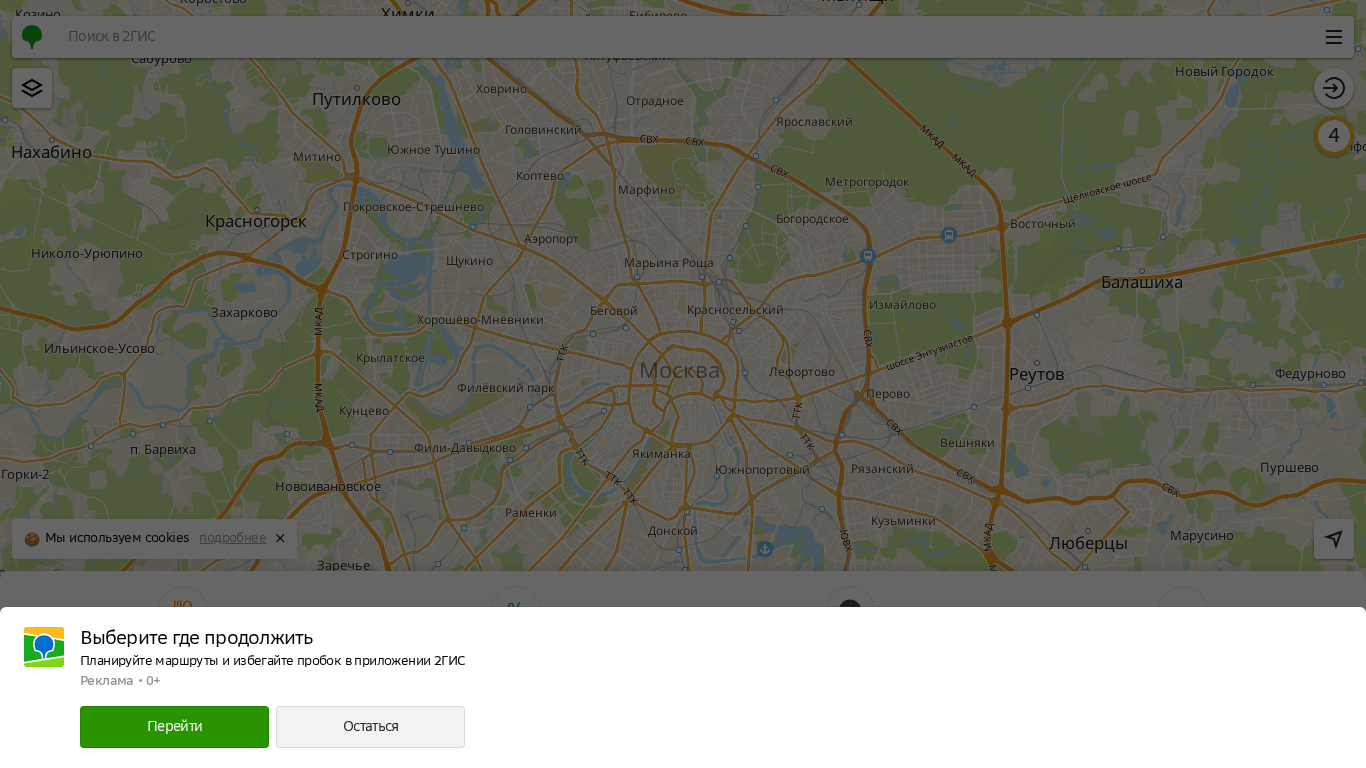Open the hamburger menu in search bar
The height and width of the screenshot is (768, 1366).
coord(1334,37)
